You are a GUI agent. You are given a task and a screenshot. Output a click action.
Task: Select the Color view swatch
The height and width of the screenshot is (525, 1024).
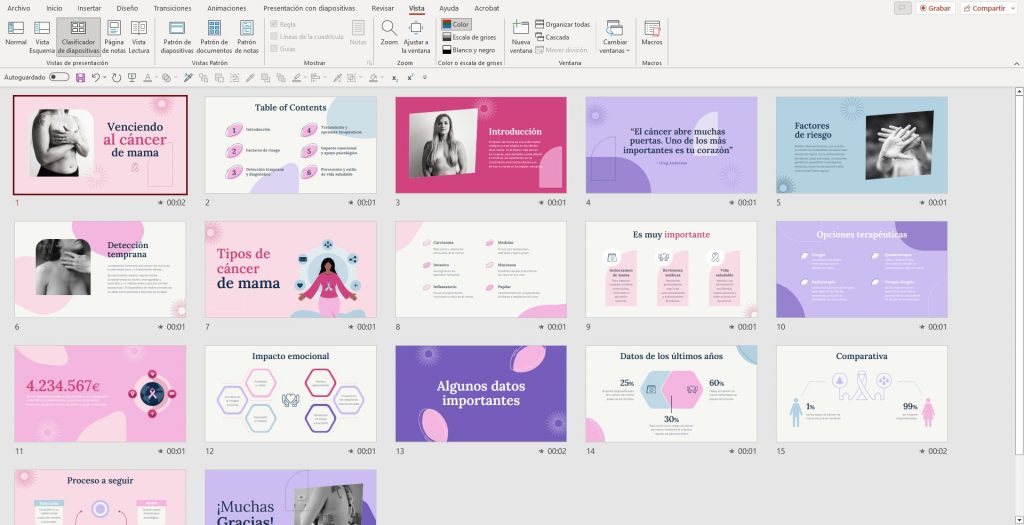pyautogui.click(x=455, y=24)
